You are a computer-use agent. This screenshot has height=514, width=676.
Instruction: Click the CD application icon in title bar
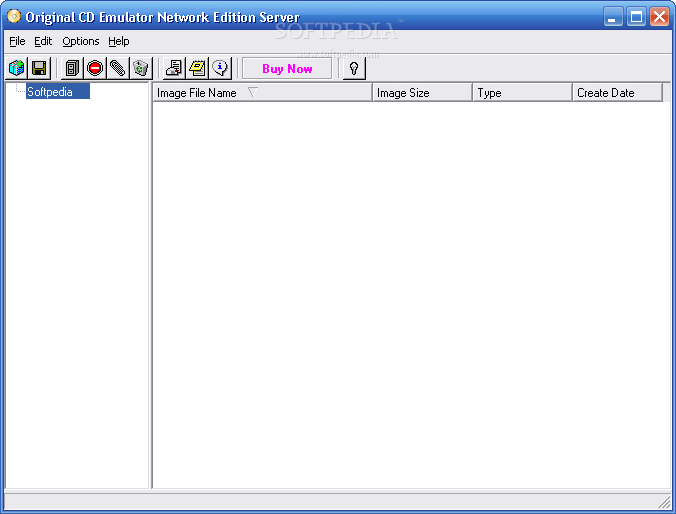(x=14, y=16)
